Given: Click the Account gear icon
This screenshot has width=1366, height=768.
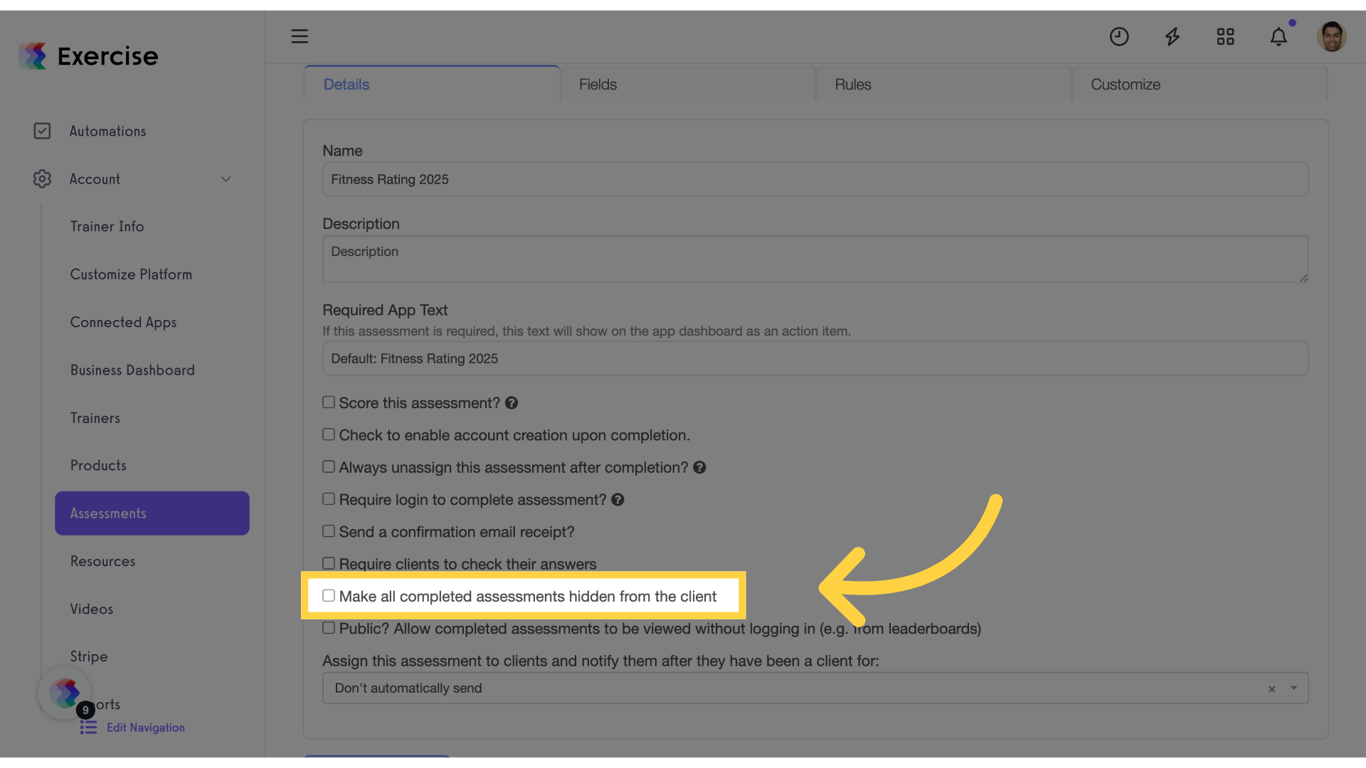Looking at the screenshot, I should (x=42, y=178).
